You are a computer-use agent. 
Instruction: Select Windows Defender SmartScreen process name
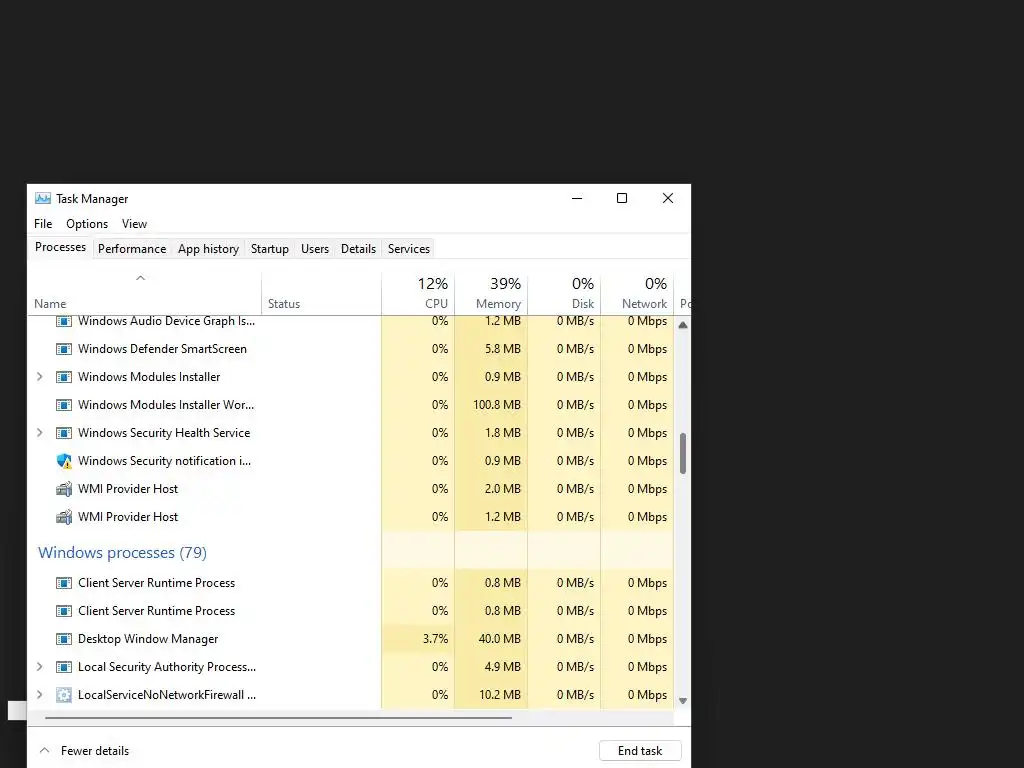(x=163, y=349)
